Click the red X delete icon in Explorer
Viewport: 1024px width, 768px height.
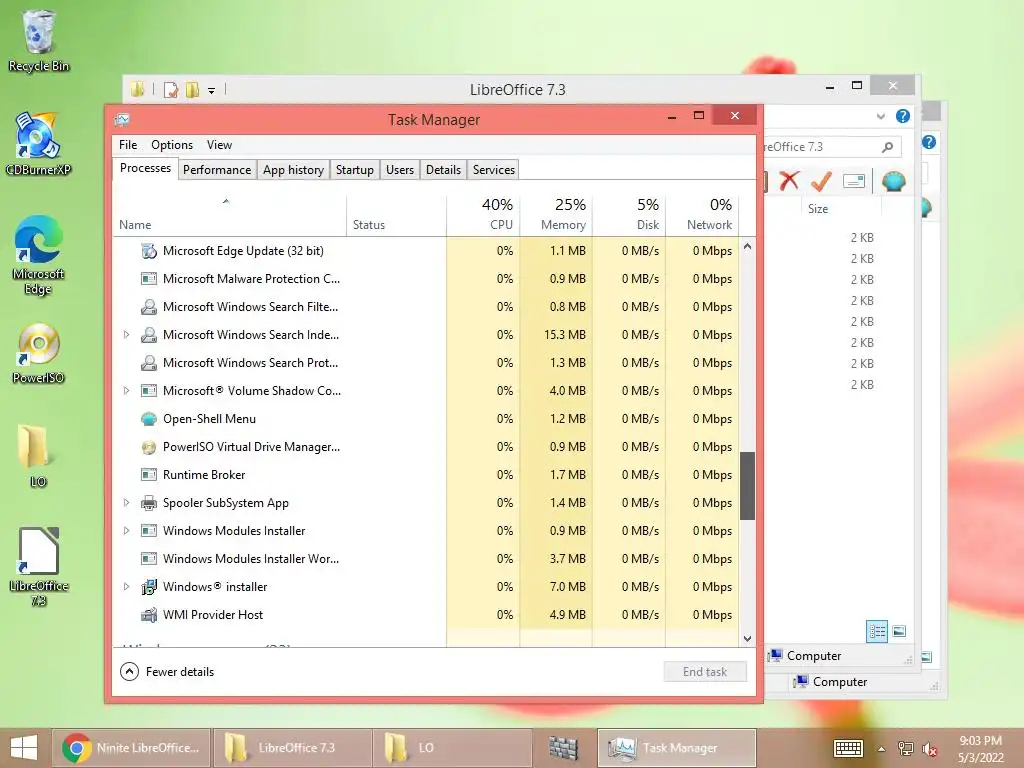click(x=789, y=180)
